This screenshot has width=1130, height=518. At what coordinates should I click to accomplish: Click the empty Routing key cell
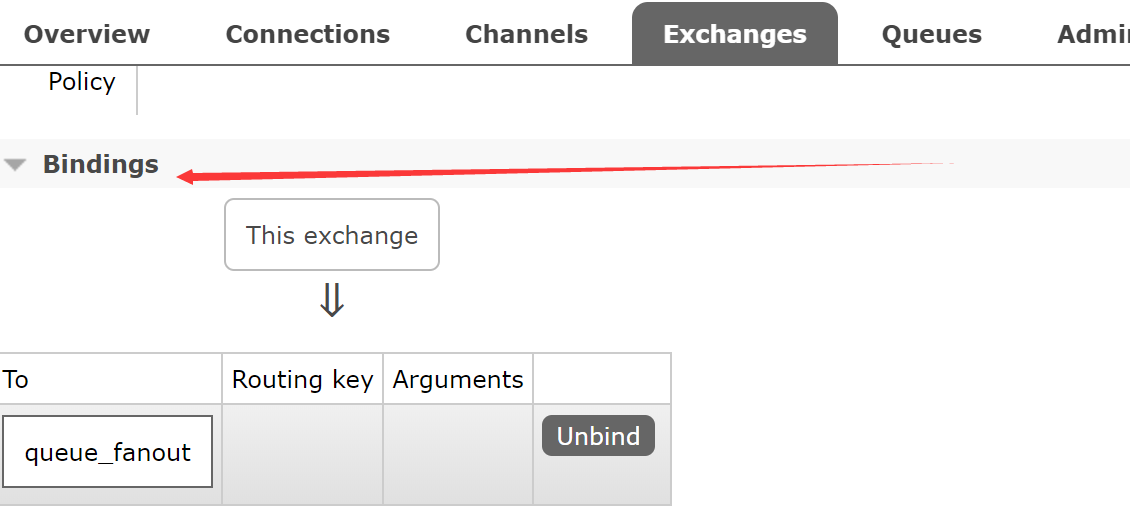(302, 454)
